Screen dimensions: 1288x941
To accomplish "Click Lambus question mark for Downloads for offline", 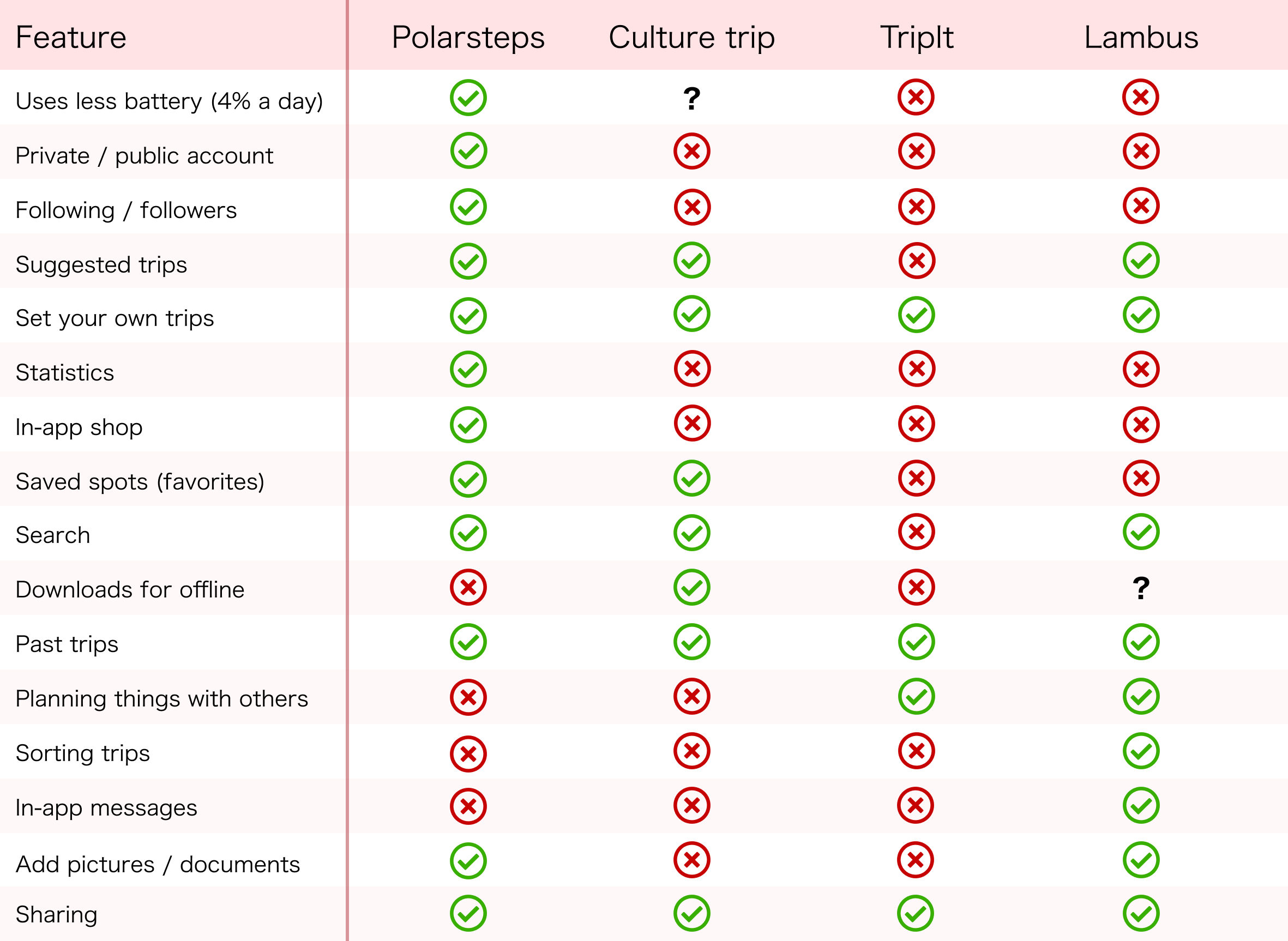I will [x=1141, y=588].
